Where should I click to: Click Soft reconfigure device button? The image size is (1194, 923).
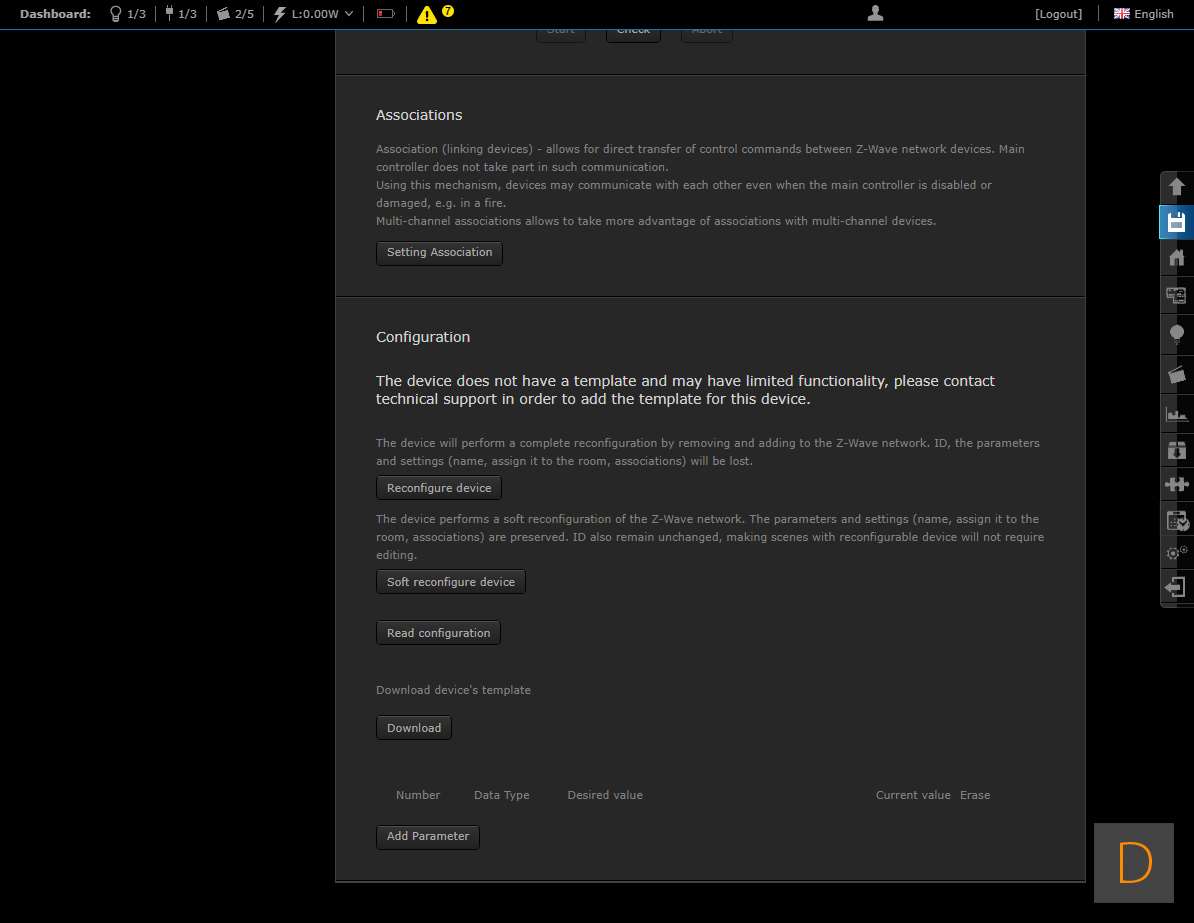point(450,582)
